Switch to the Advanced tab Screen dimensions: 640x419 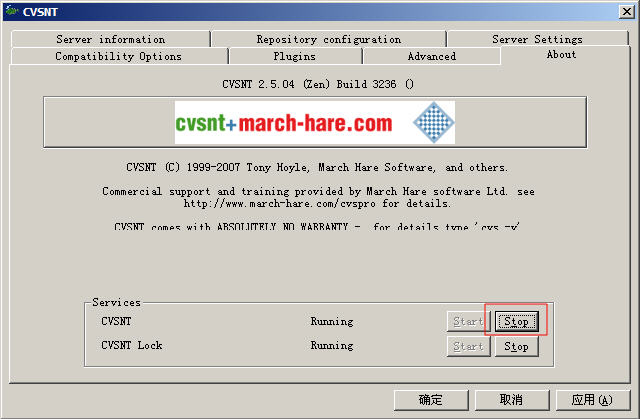431,56
